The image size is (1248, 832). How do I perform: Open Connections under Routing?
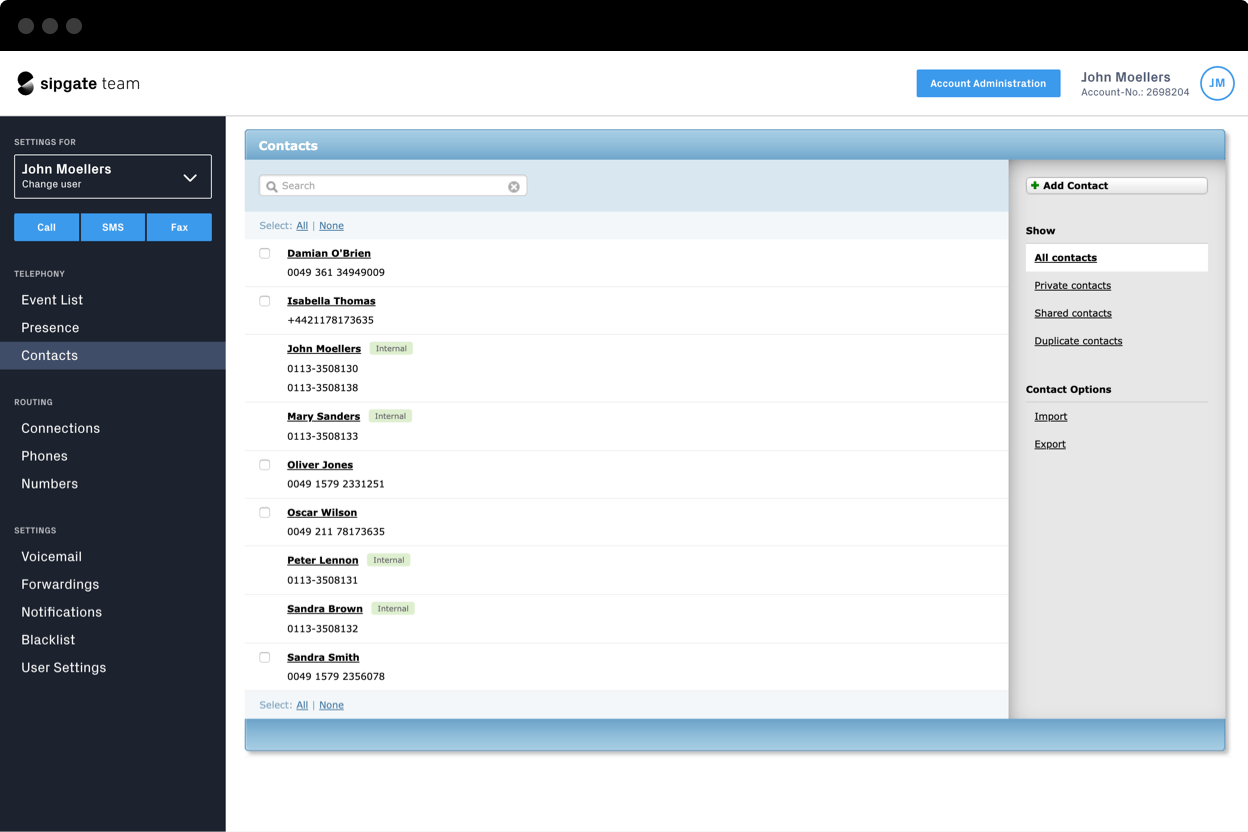[61, 428]
